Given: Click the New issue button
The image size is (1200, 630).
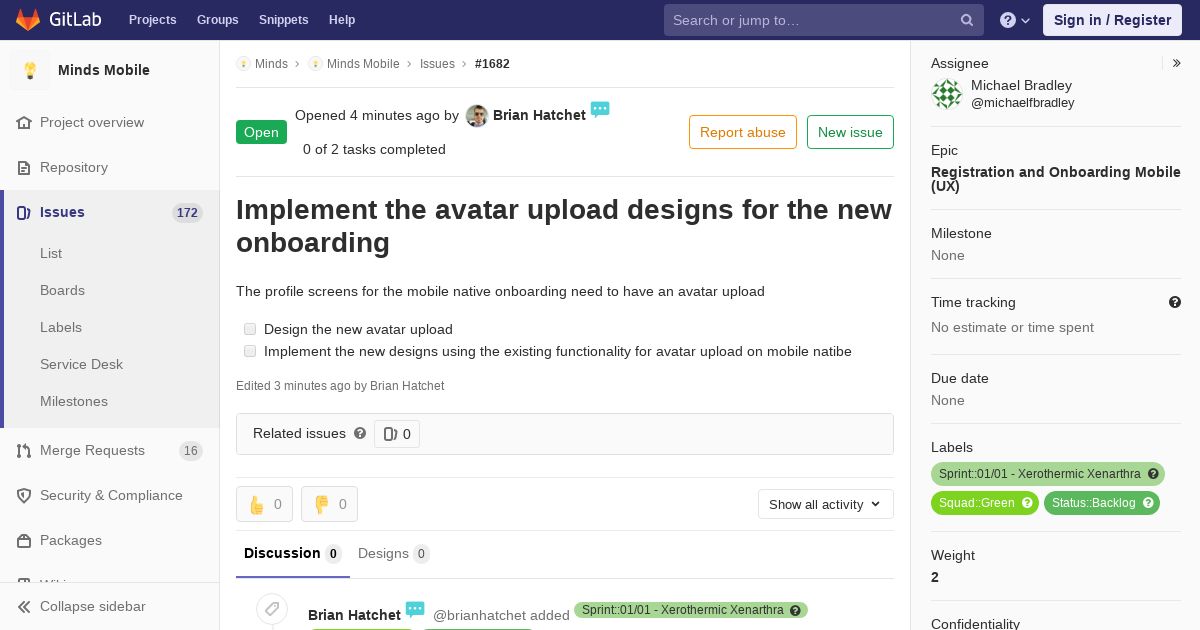Looking at the screenshot, I should click(x=850, y=132).
